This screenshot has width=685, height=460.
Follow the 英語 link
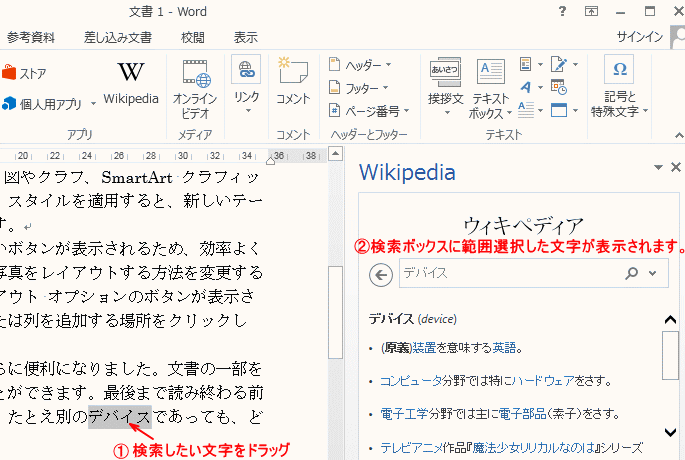click(504, 348)
